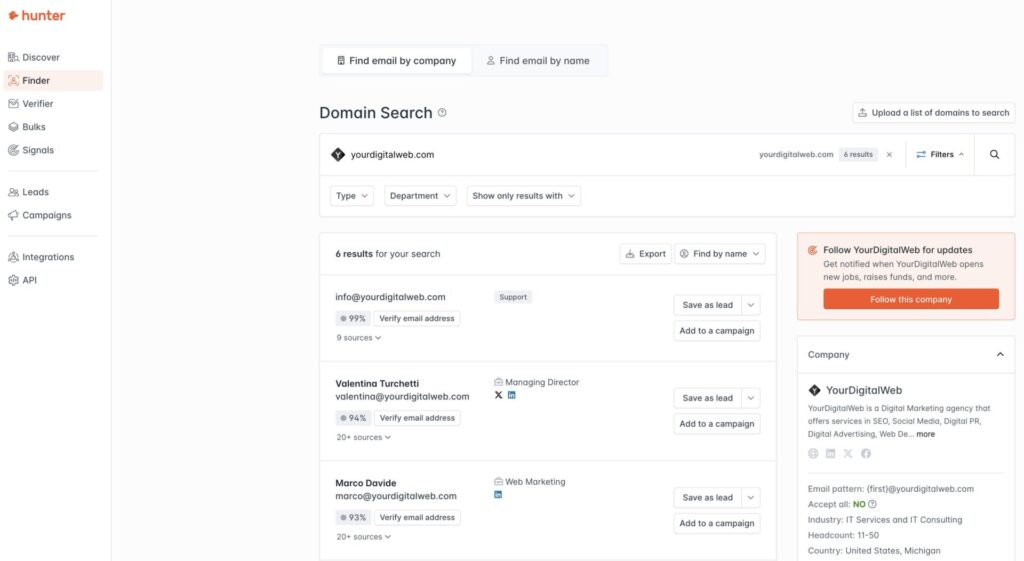Open the Find by name dropdown

pyautogui.click(x=720, y=254)
